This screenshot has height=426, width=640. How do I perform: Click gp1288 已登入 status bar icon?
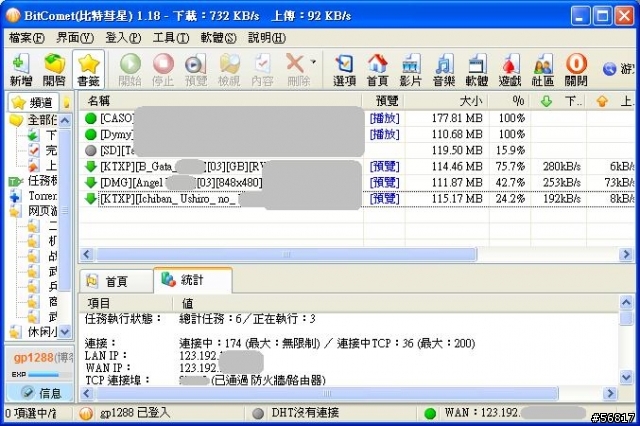point(86,413)
